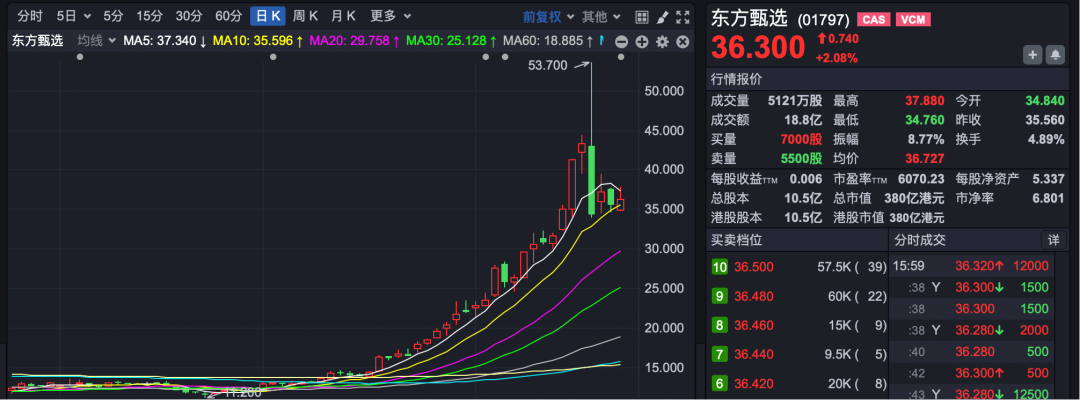The width and height of the screenshot is (1080, 400).
Task: Set a price alert with bell icon
Action: click(x=1055, y=55)
